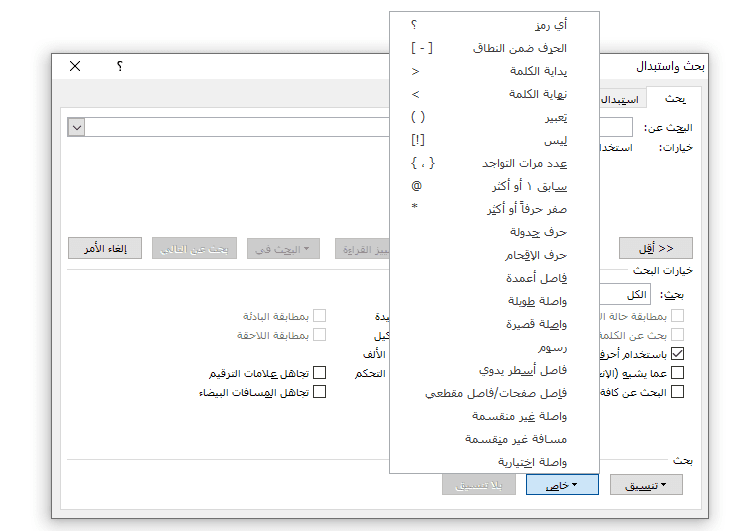
Task: Enable تجاهل علامات الترقيم checkbox
Action: tap(320, 373)
